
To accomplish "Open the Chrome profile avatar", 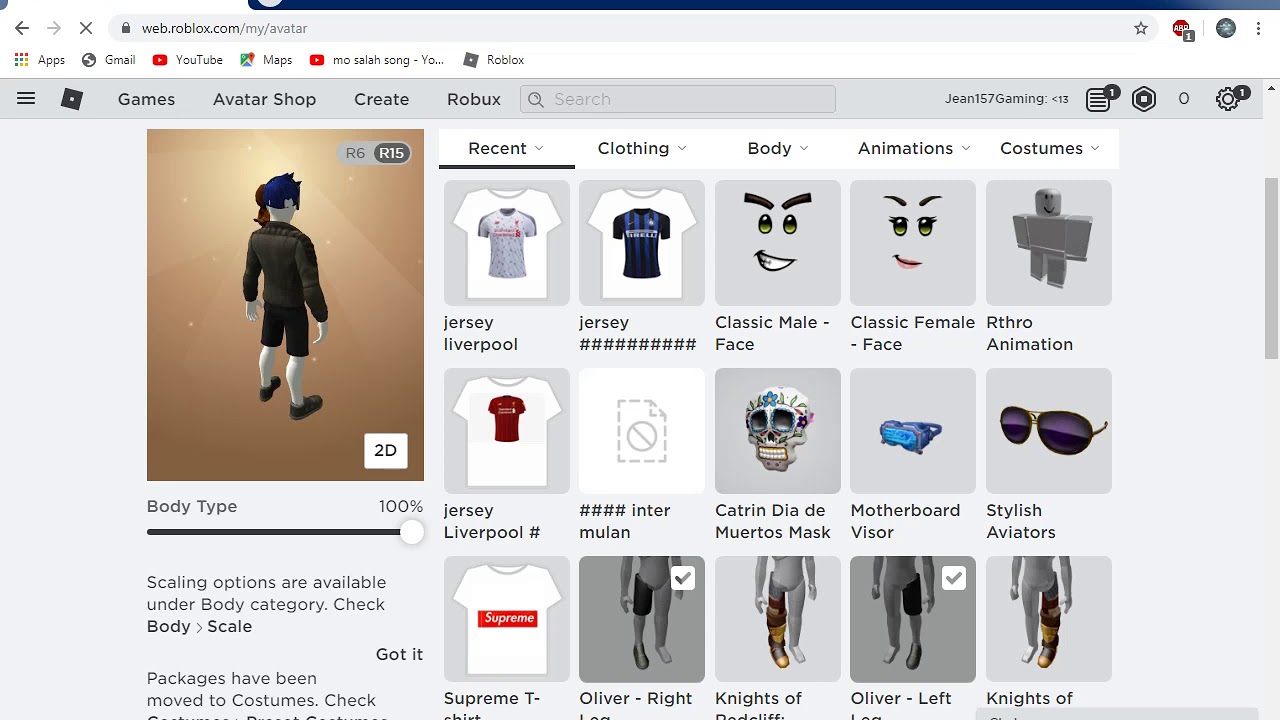I will pyautogui.click(x=1226, y=28).
